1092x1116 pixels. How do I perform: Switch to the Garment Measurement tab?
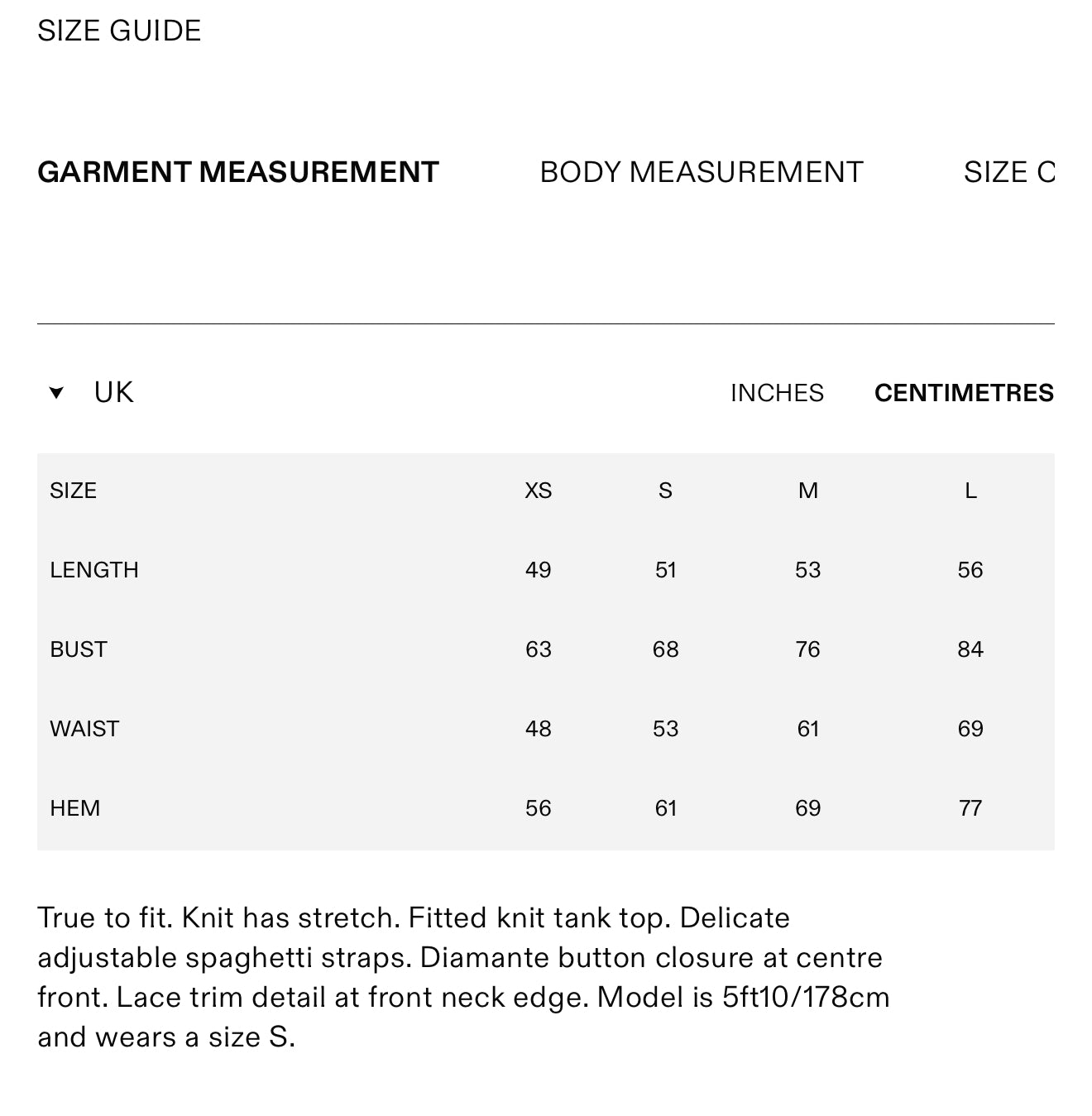point(238,172)
